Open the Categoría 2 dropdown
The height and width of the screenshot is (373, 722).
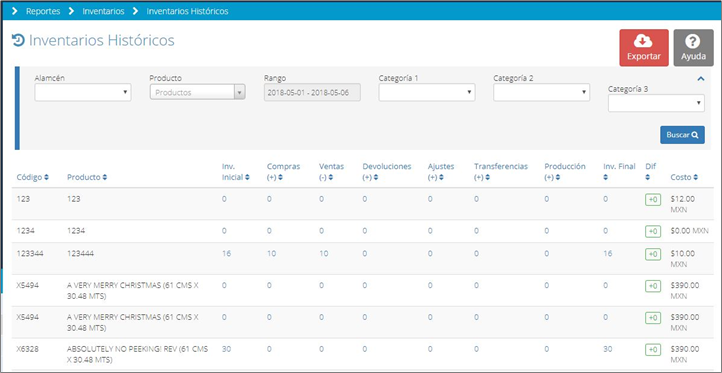click(x=542, y=92)
